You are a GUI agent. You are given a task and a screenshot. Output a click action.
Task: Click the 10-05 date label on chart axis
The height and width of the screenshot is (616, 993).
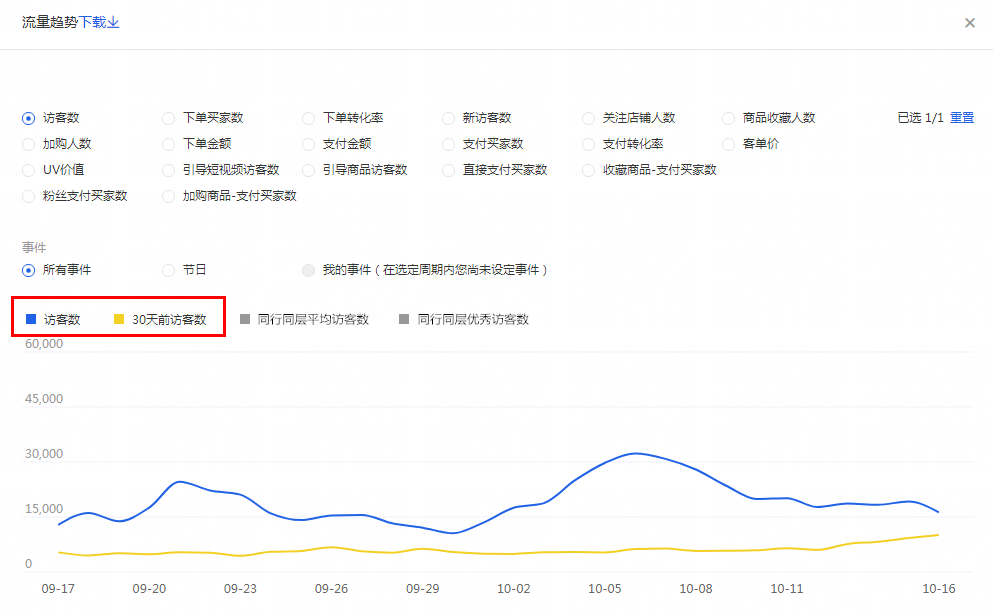[605, 589]
